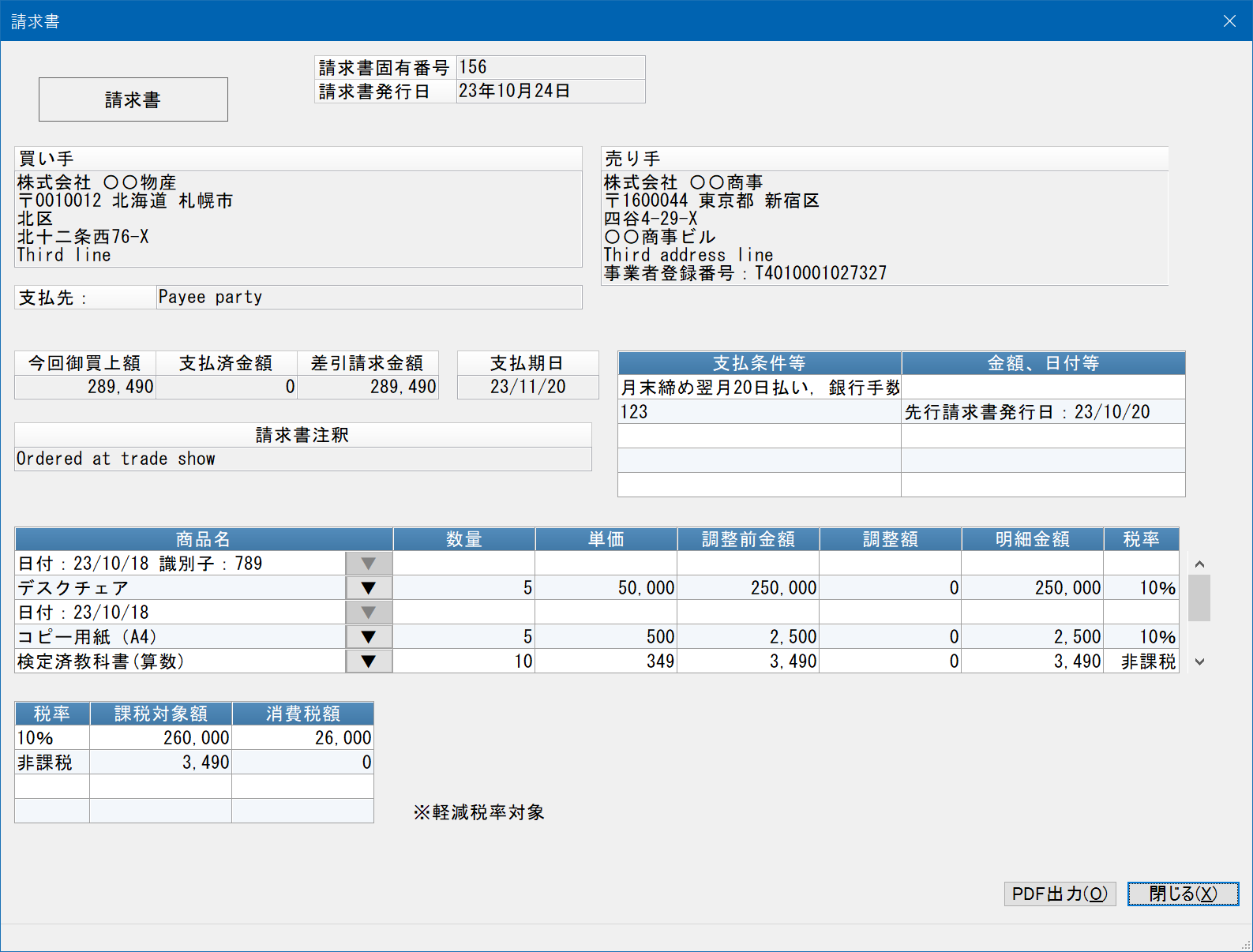Click the item list scrollbar thumb
Screen dimensions: 1253x952
point(1199,598)
